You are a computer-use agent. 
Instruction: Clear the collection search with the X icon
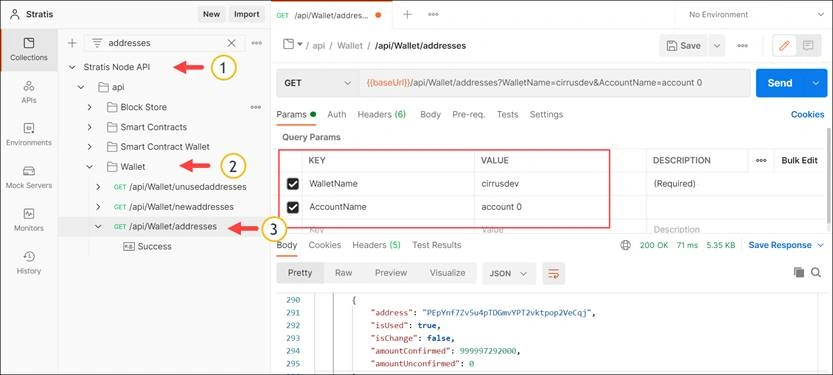click(232, 43)
